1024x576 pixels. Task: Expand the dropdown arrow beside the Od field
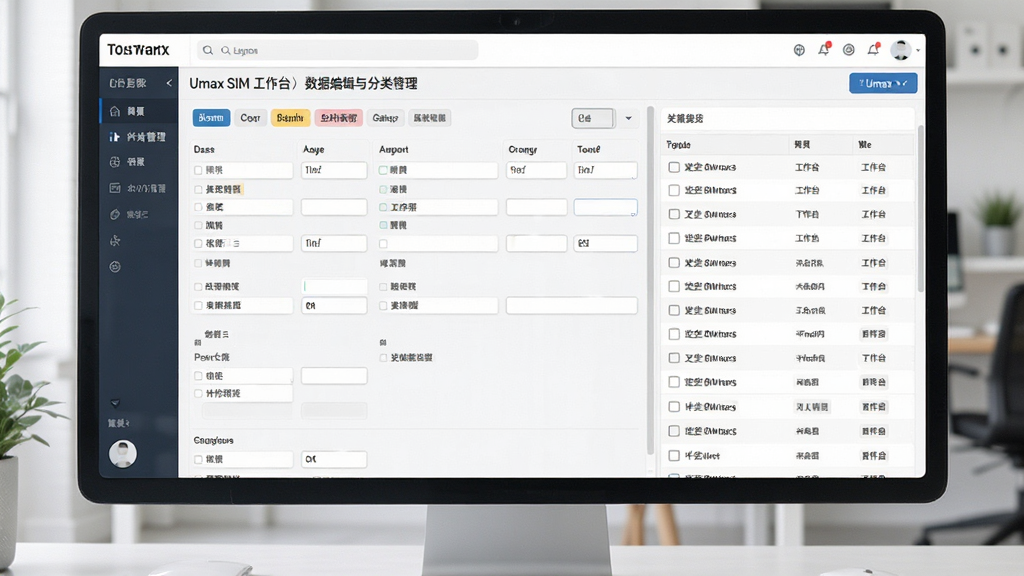tap(628, 118)
